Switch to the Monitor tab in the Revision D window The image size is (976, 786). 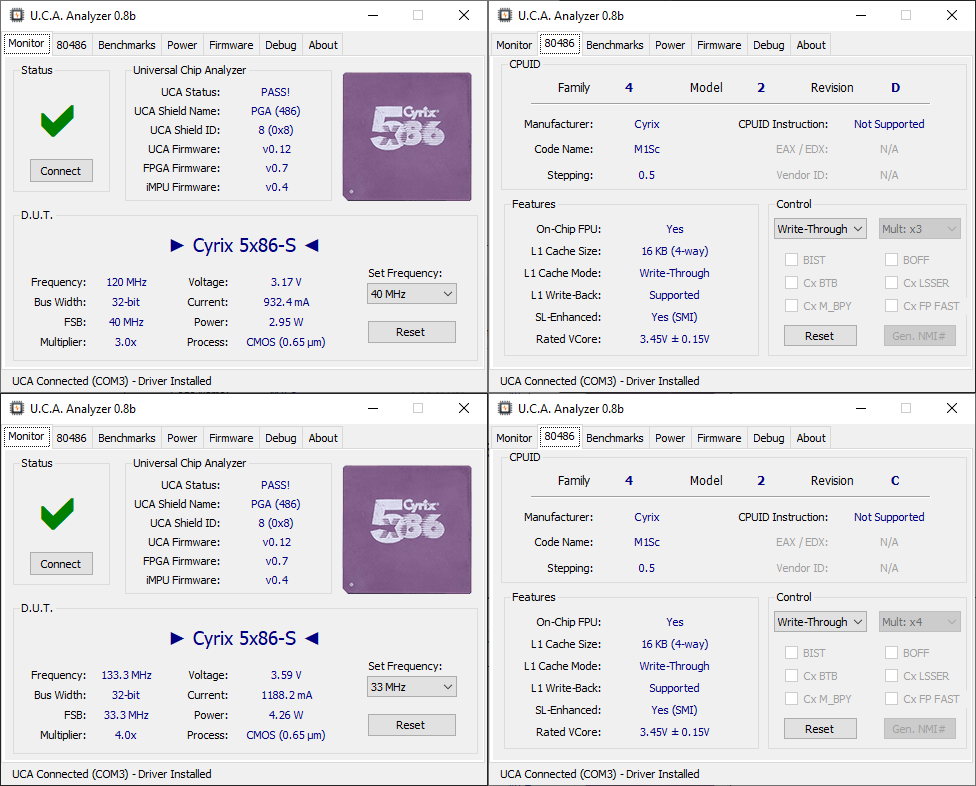tap(514, 45)
